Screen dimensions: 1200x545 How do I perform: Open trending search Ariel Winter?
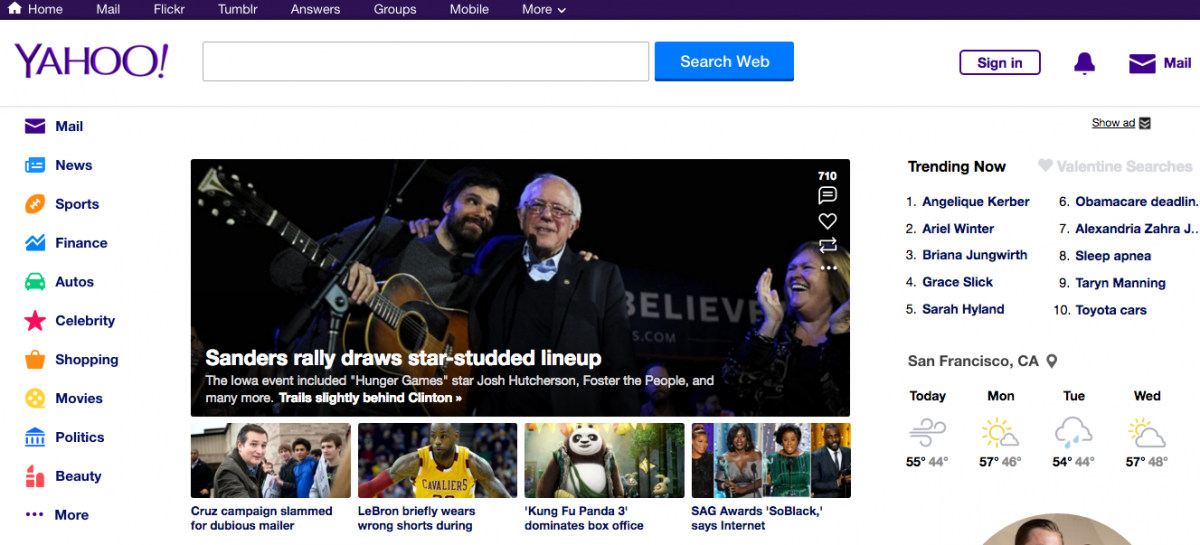(958, 229)
